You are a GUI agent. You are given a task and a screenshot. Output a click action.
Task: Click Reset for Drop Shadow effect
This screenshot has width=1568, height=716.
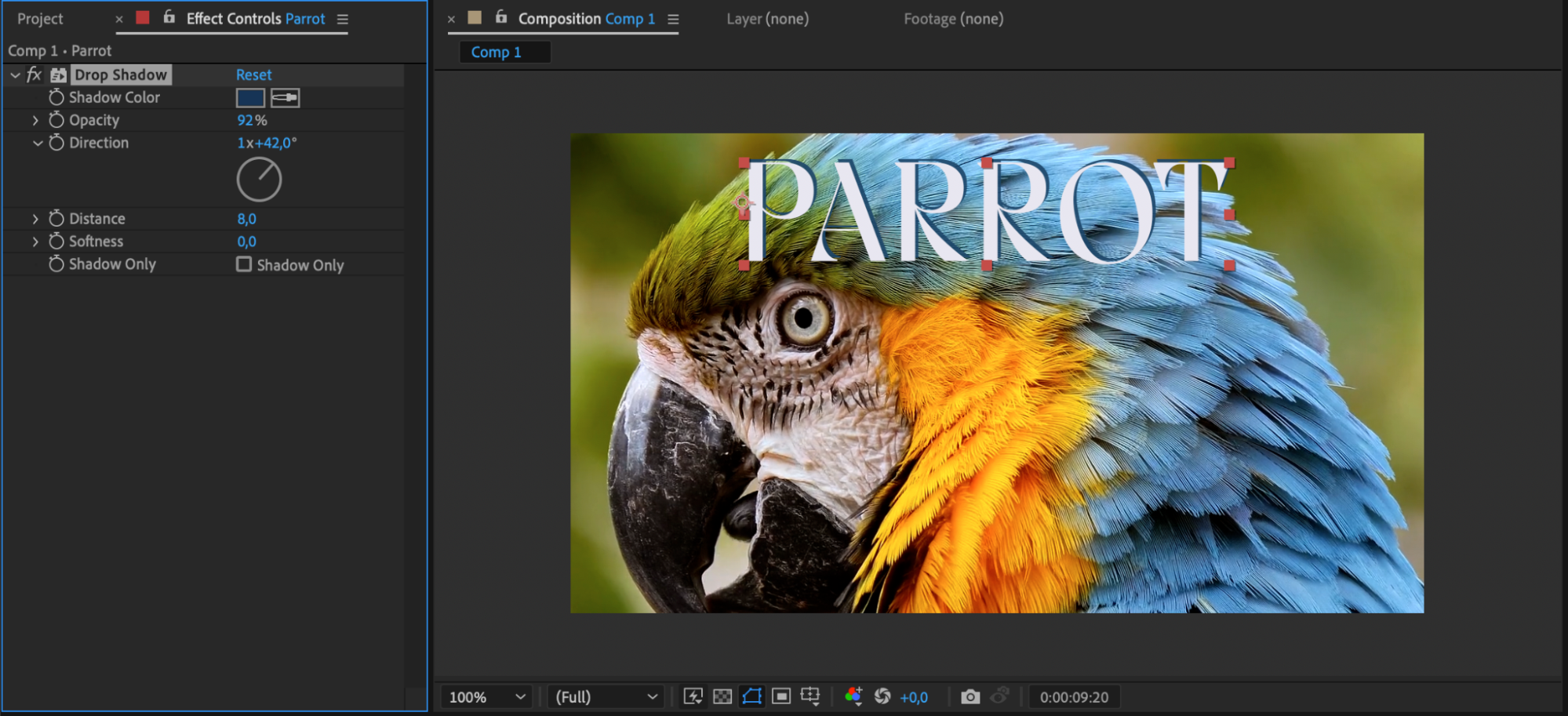tap(253, 75)
